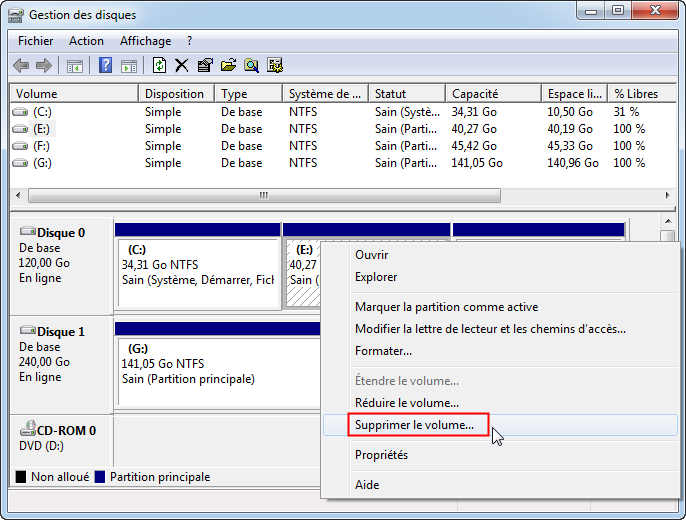Click the Explore magnifier folder icon

[x=251, y=66]
